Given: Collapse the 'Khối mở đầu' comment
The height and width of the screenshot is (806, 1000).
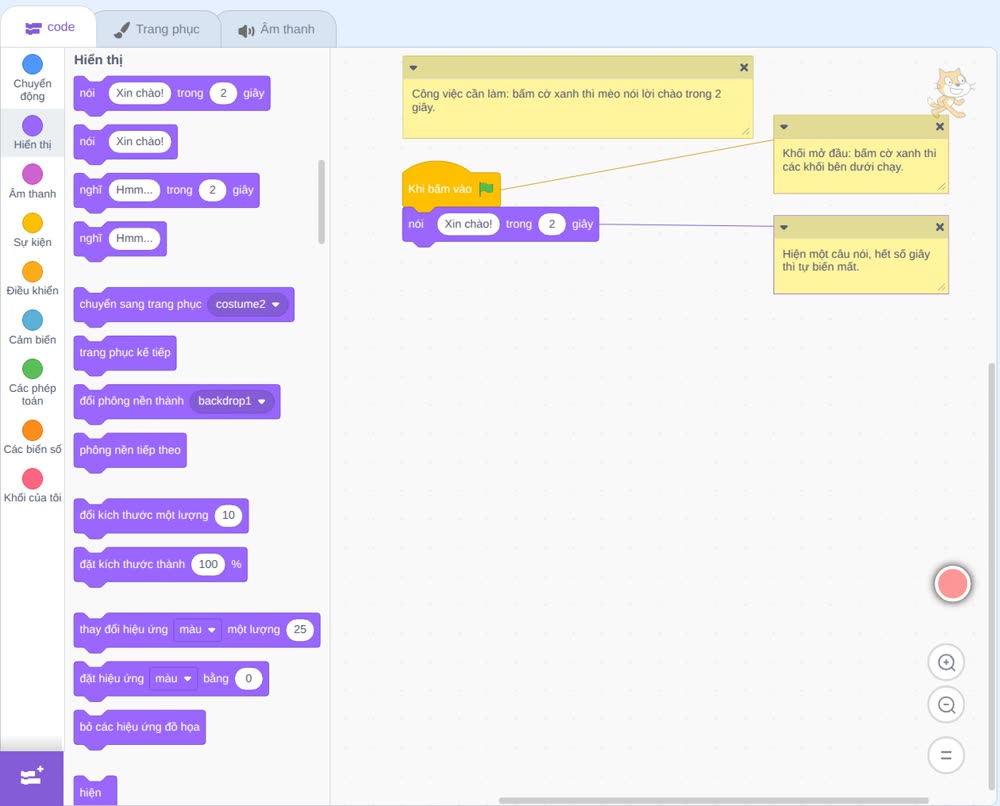Looking at the screenshot, I should [784, 127].
